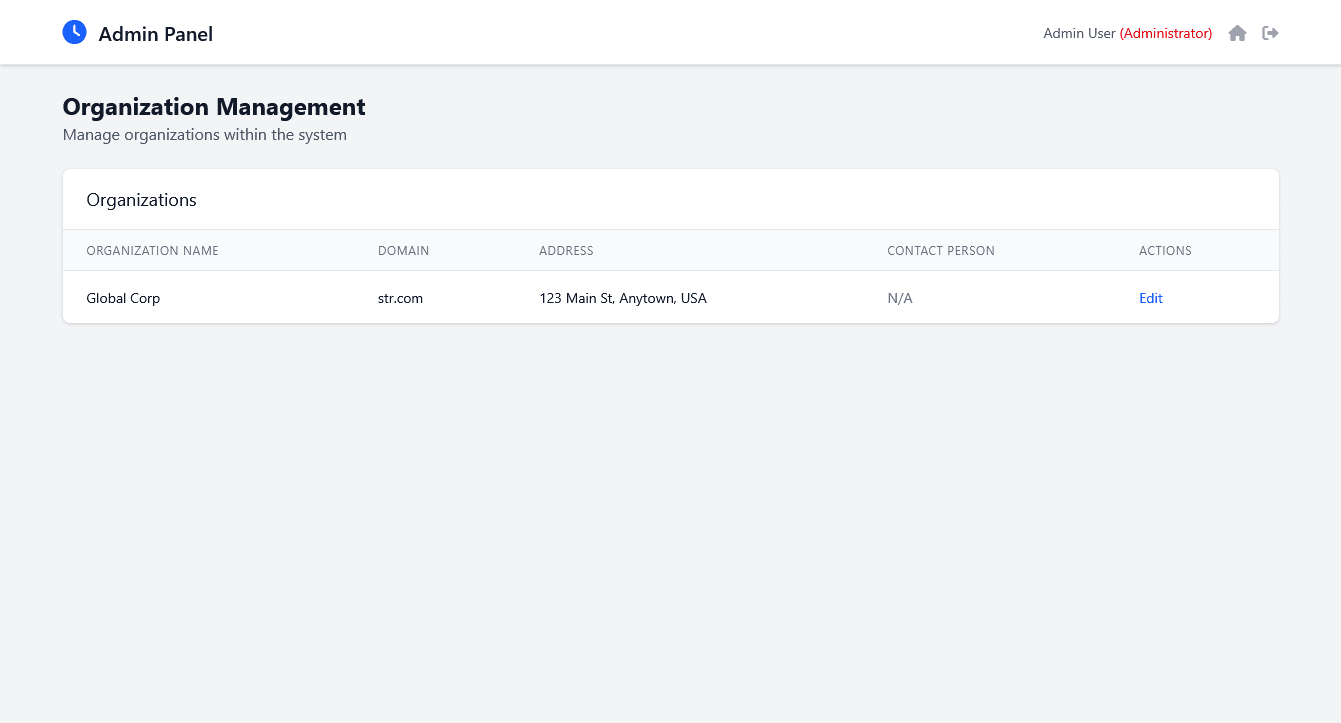Select the ADDRESS column header

coord(566,250)
